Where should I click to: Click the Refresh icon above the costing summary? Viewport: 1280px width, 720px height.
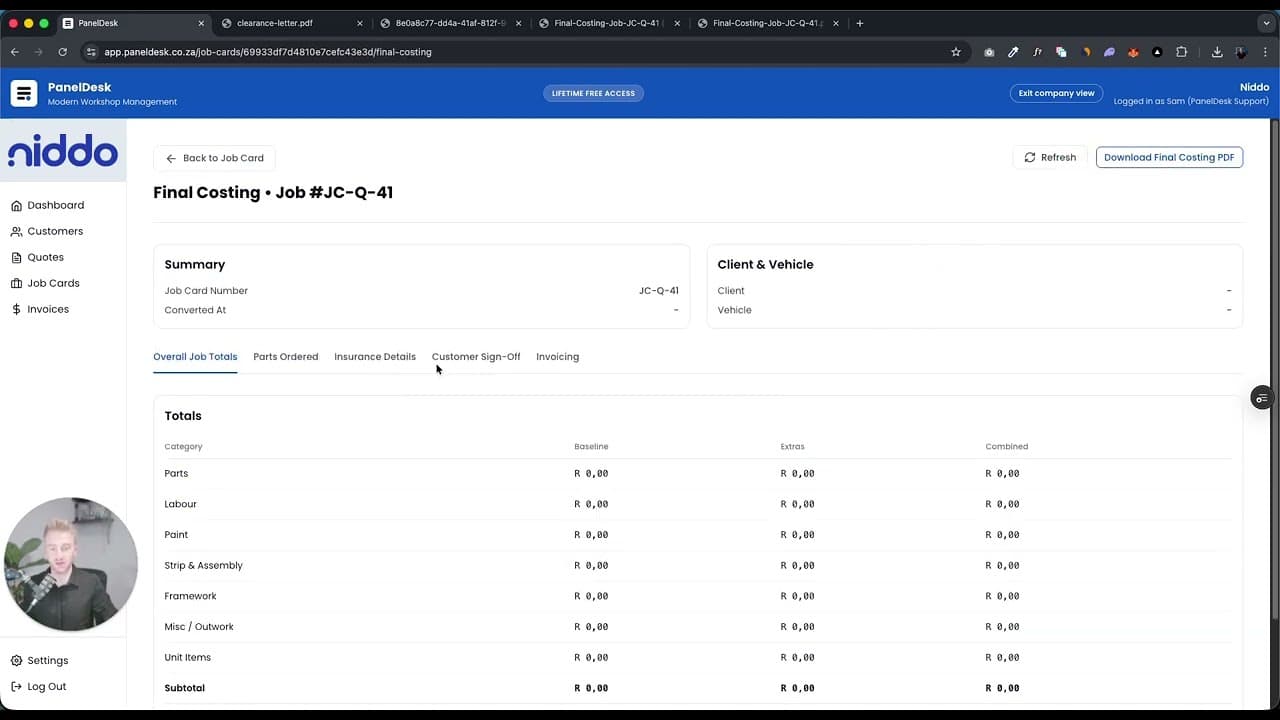[x=1030, y=157]
